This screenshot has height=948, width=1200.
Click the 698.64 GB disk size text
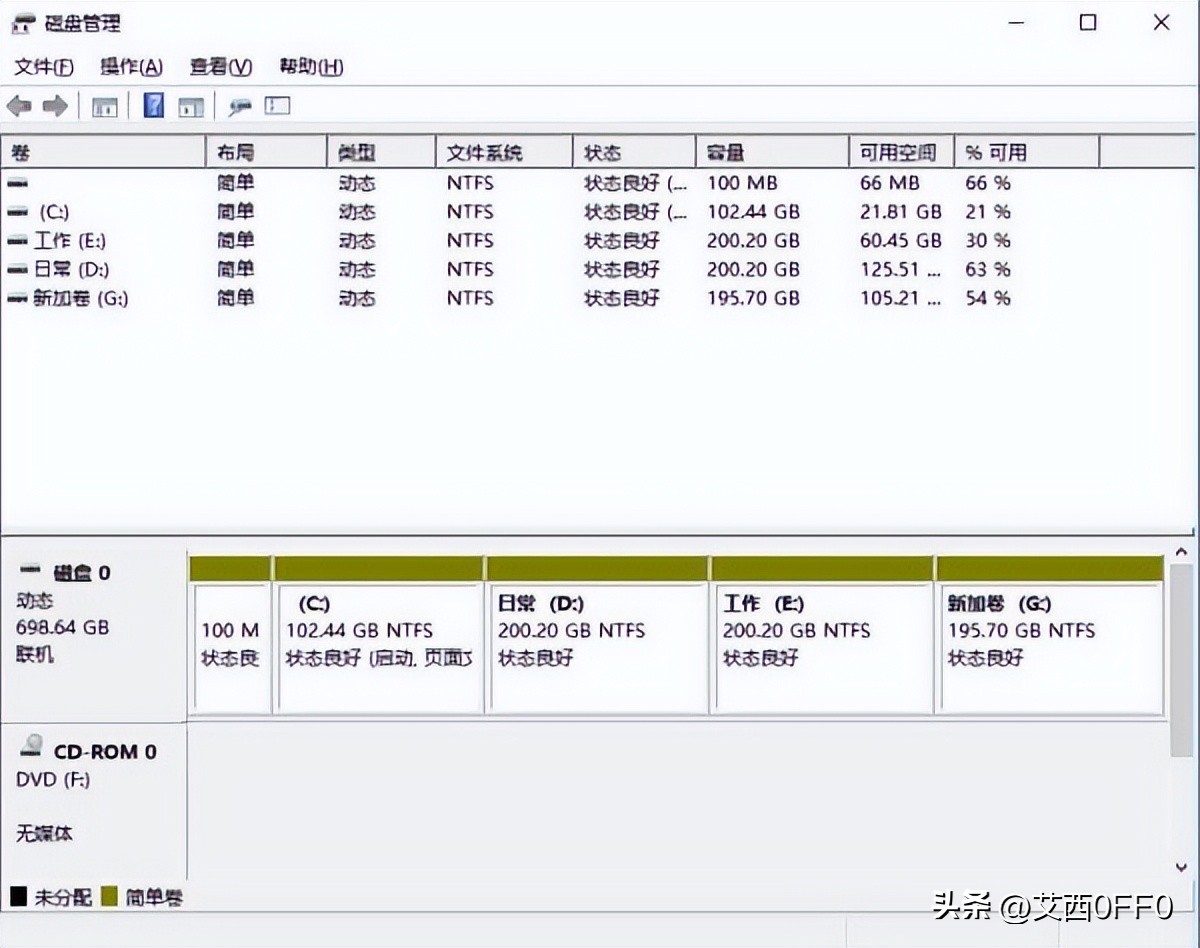63,627
